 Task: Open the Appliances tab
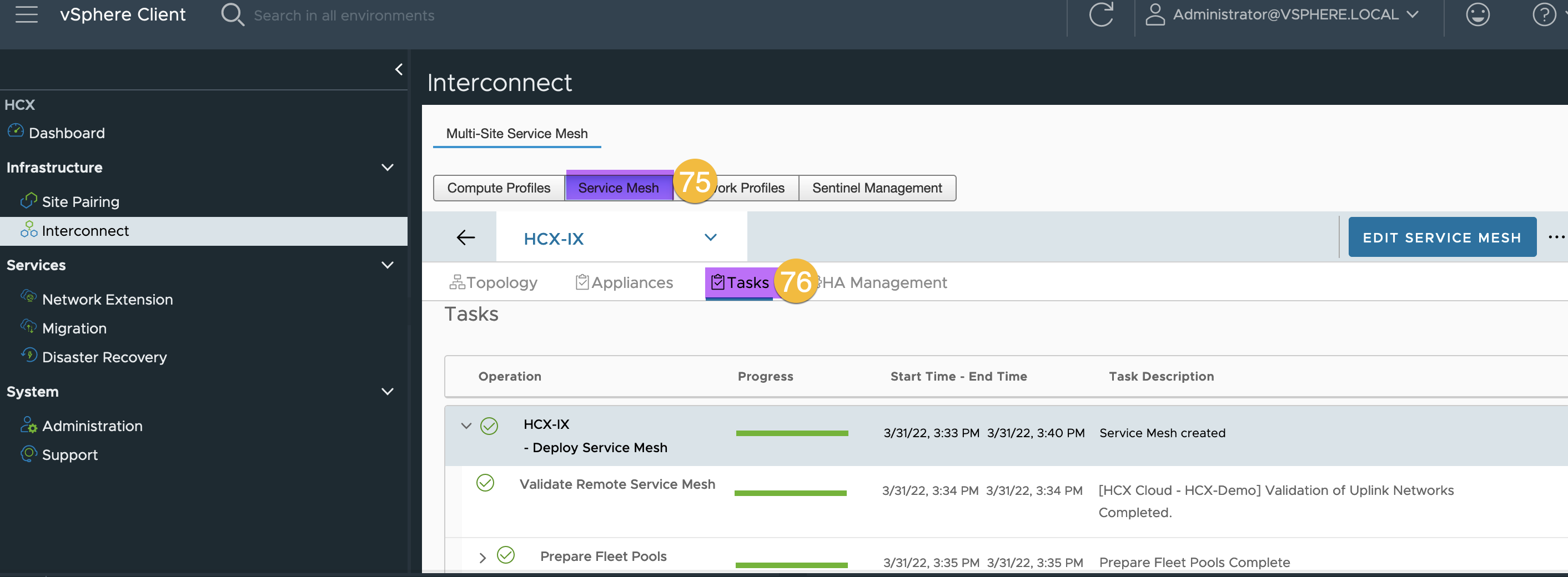(x=625, y=282)
